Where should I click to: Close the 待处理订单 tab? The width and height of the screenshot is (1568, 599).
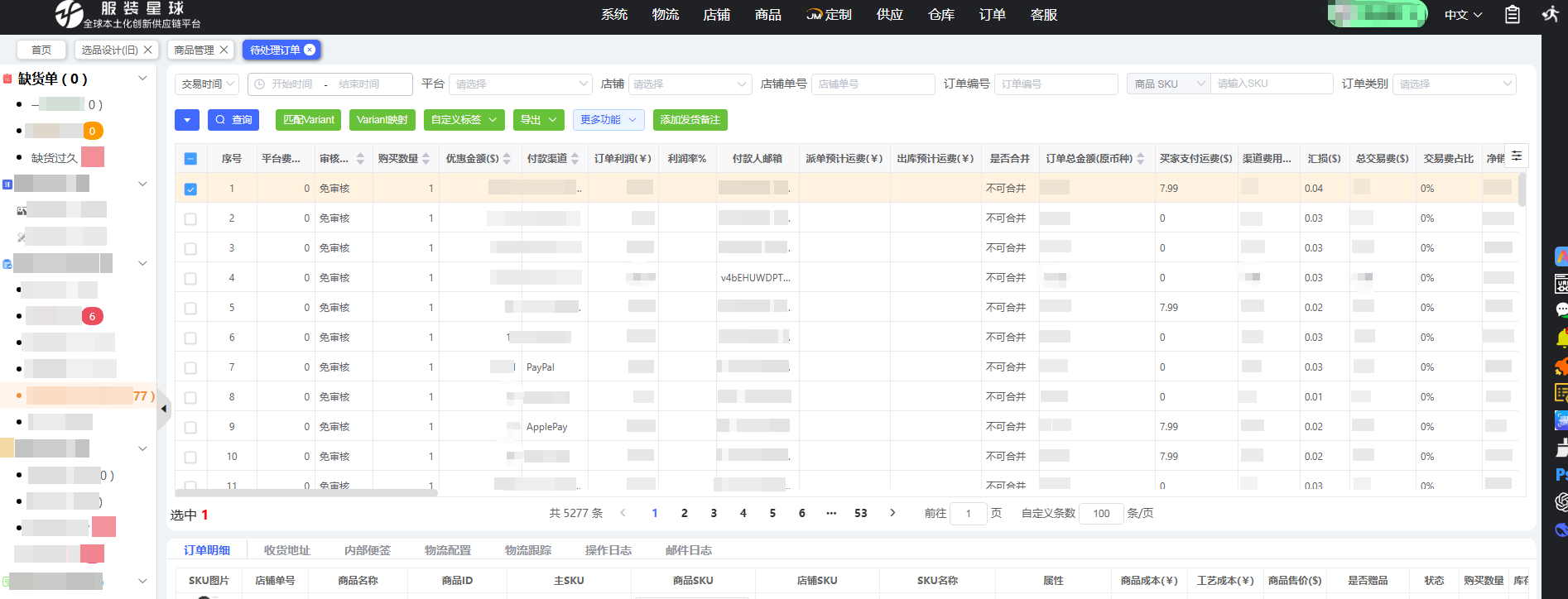[x=310, y=50]
